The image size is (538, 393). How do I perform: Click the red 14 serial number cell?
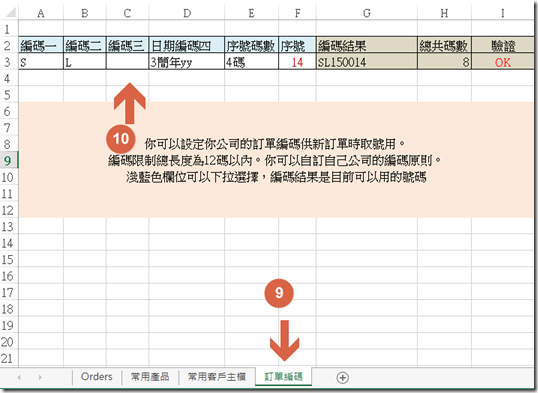coord(297,61)
